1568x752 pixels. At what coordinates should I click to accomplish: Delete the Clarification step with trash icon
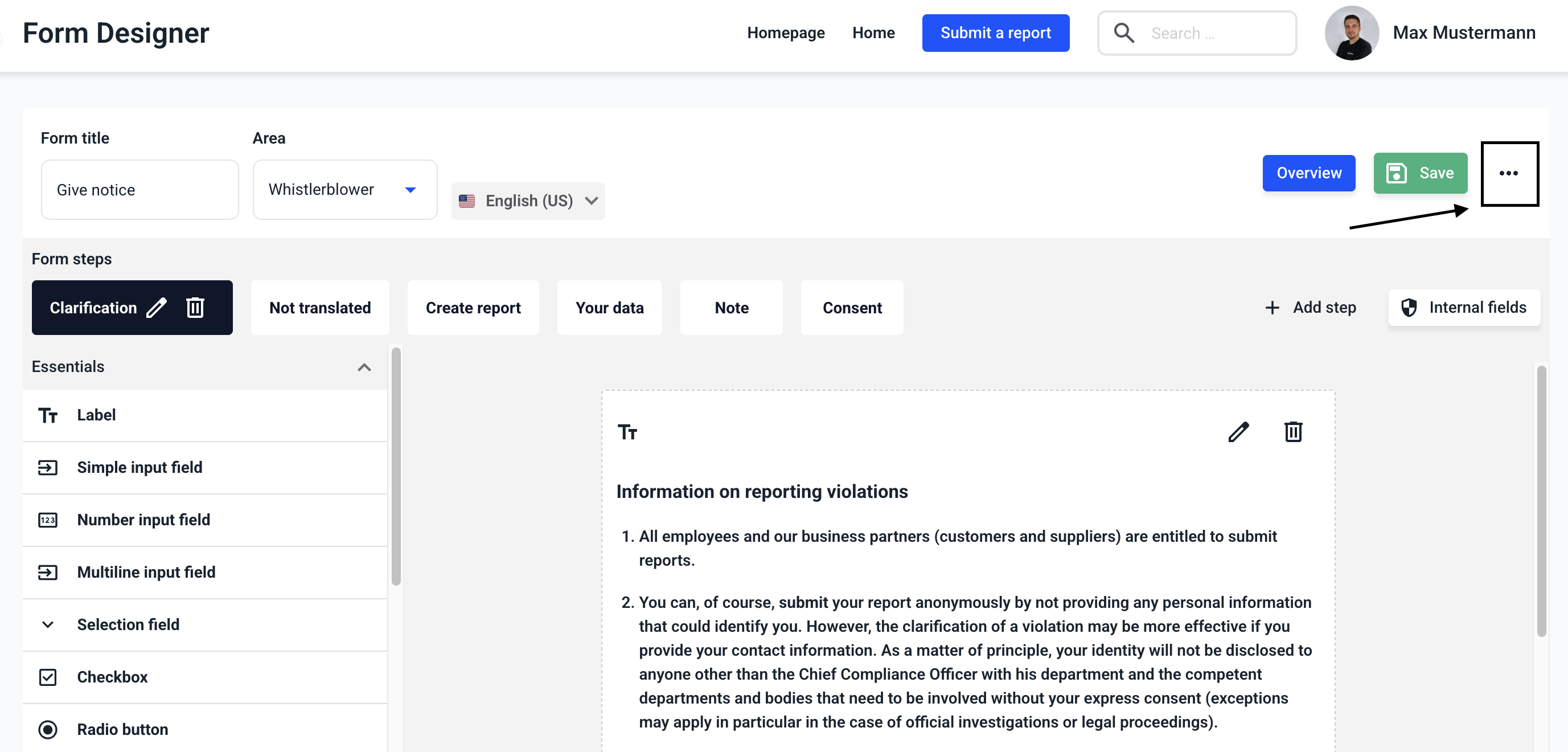point(195,308)
